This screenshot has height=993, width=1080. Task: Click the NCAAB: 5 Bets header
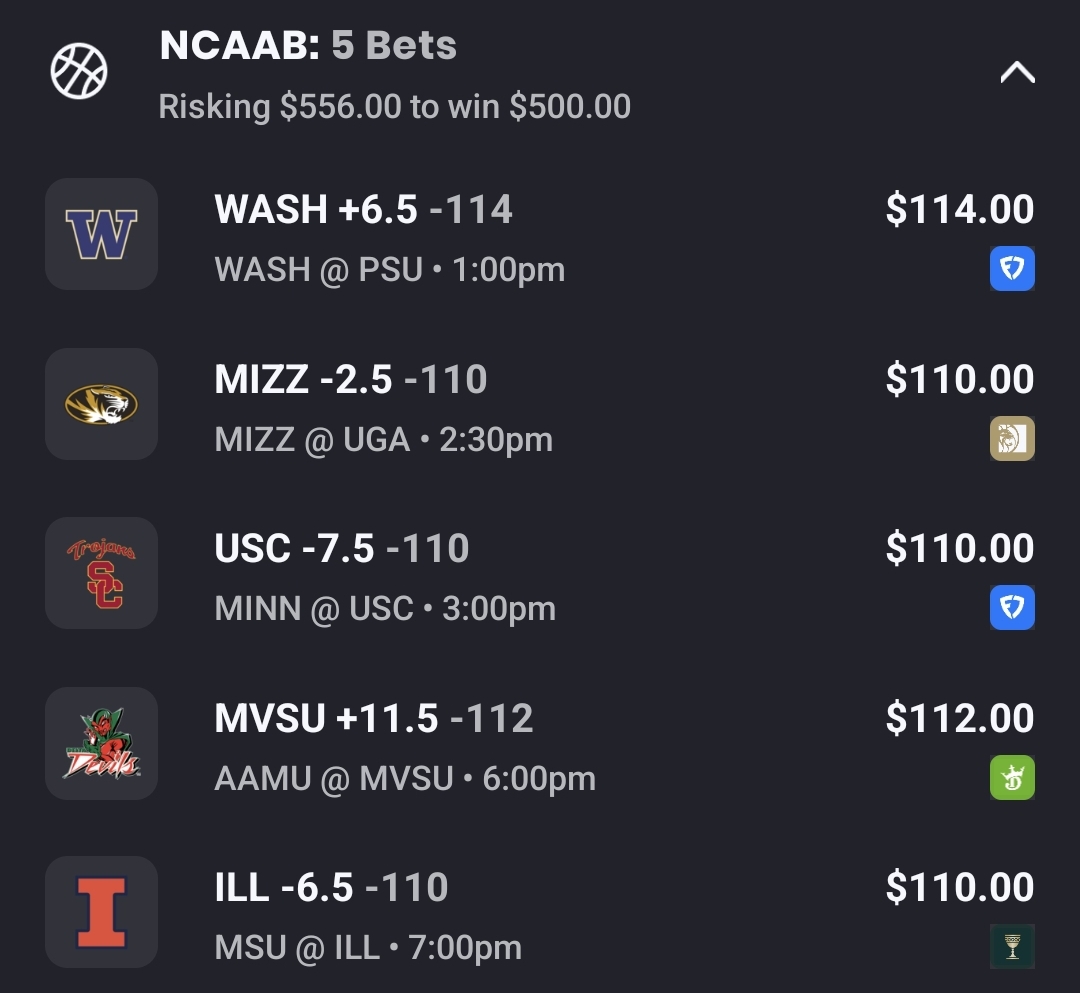click(x=308, y=46)
